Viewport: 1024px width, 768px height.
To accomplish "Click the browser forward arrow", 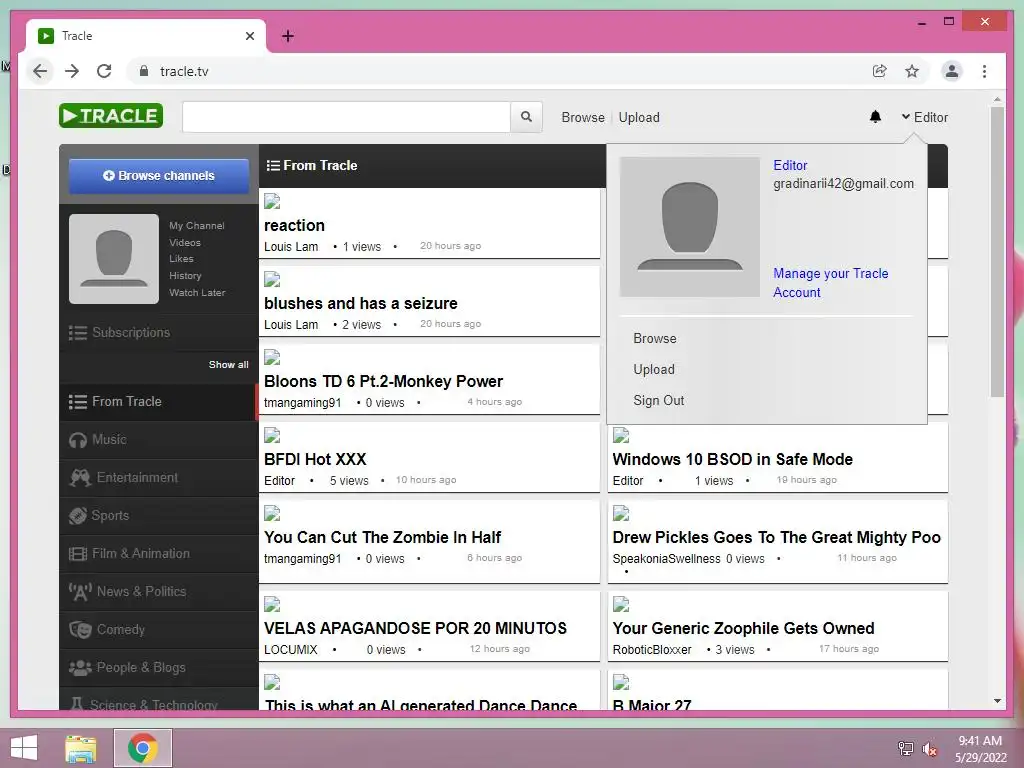I will 72,71.
